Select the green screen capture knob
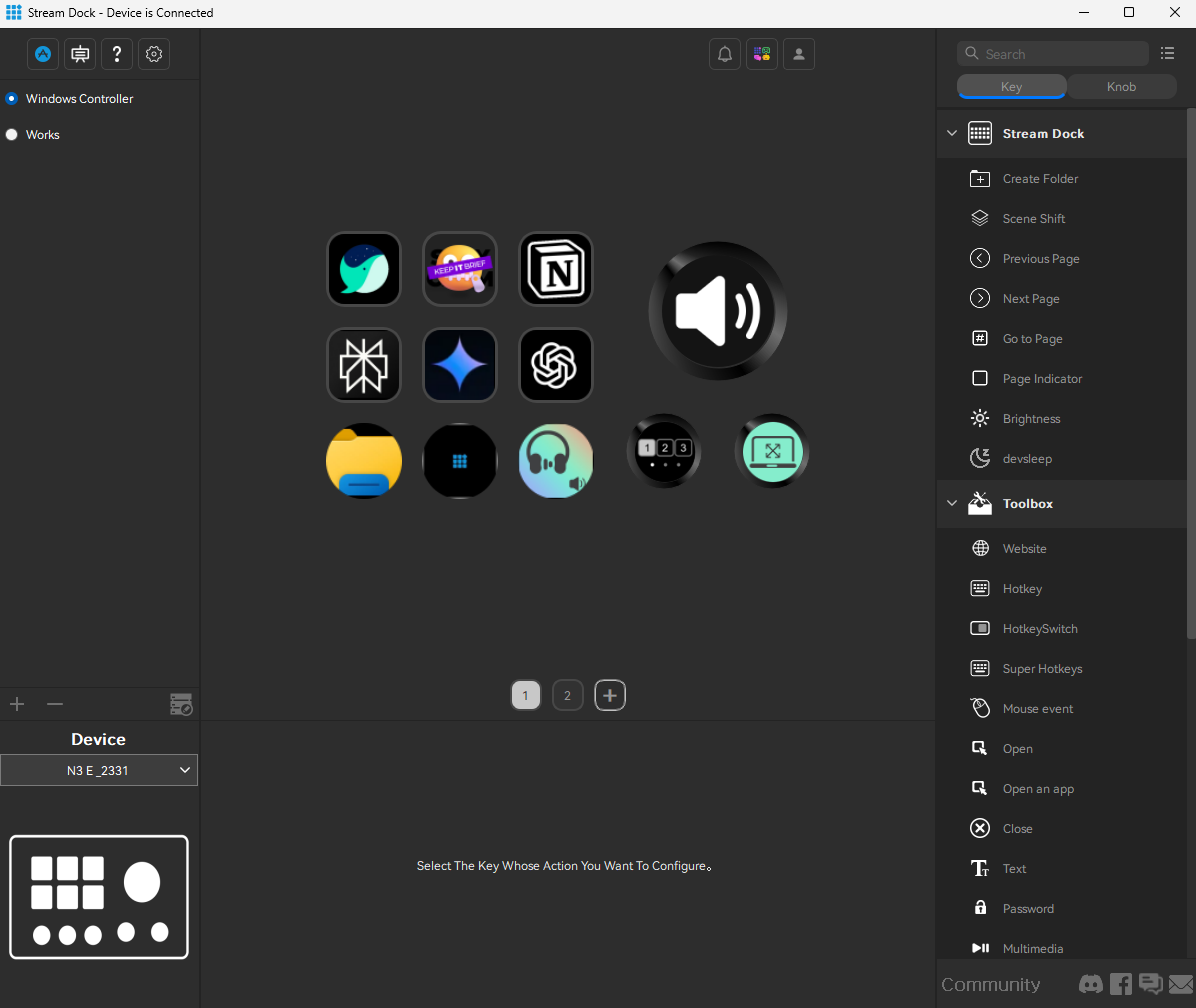 coord(772,451)
